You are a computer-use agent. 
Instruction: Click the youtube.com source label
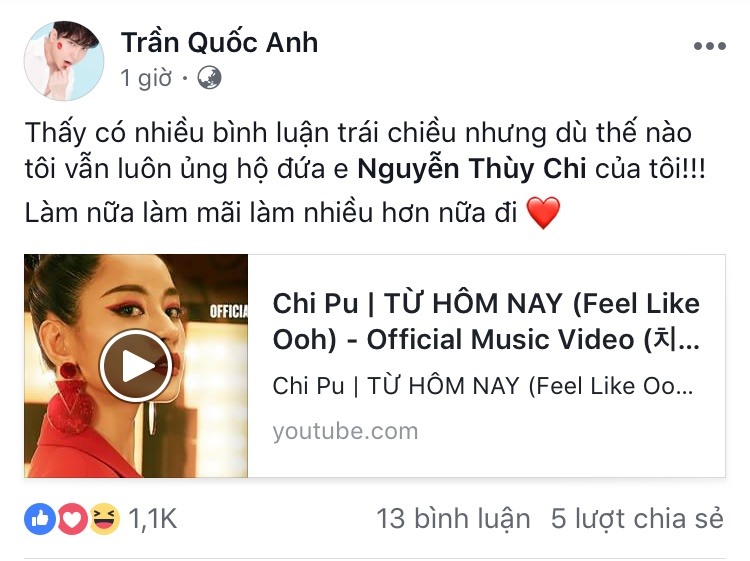point(345,431)
